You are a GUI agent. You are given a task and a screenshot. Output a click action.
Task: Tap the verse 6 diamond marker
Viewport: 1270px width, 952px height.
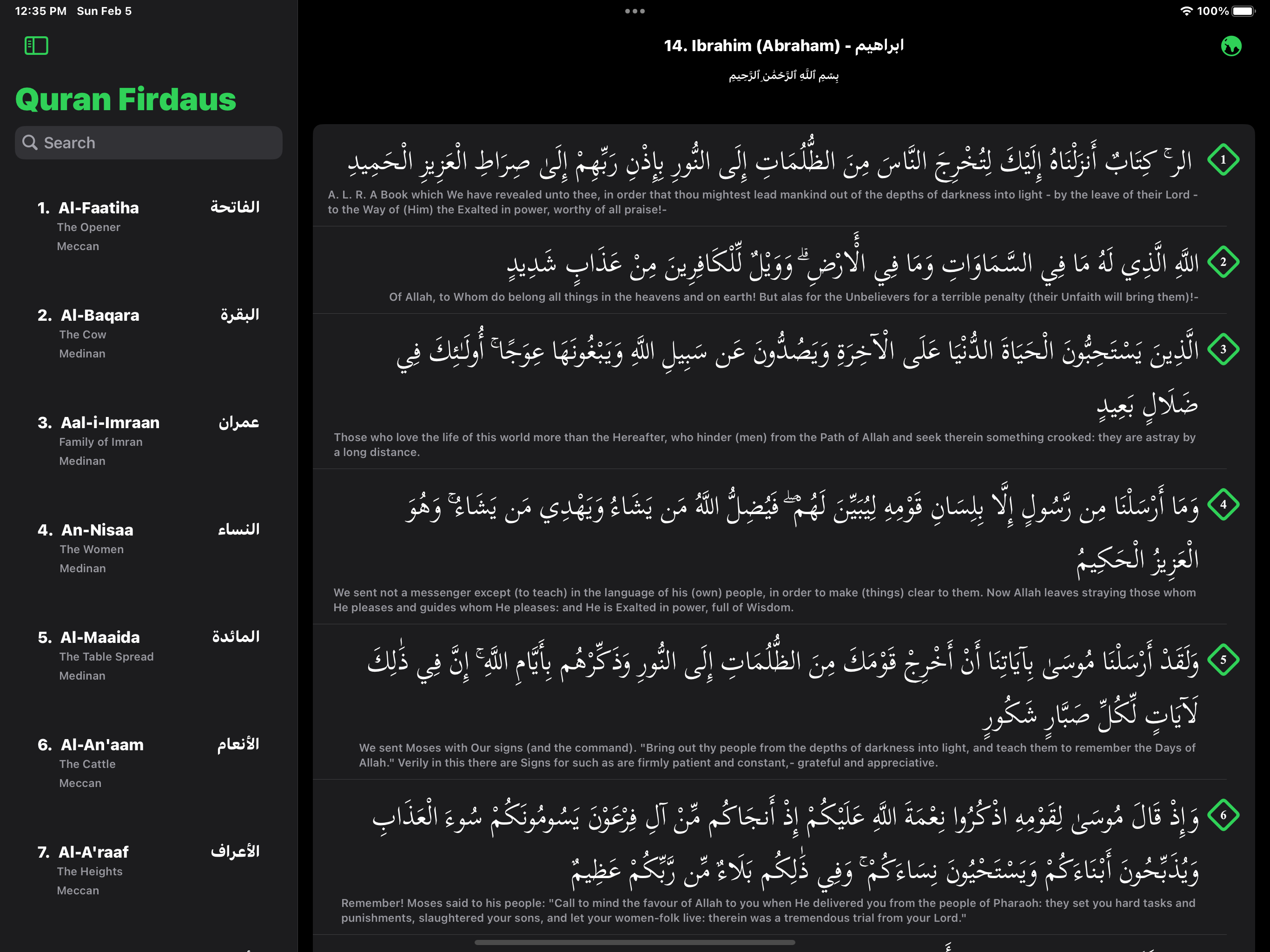[x=1223, y=815]
